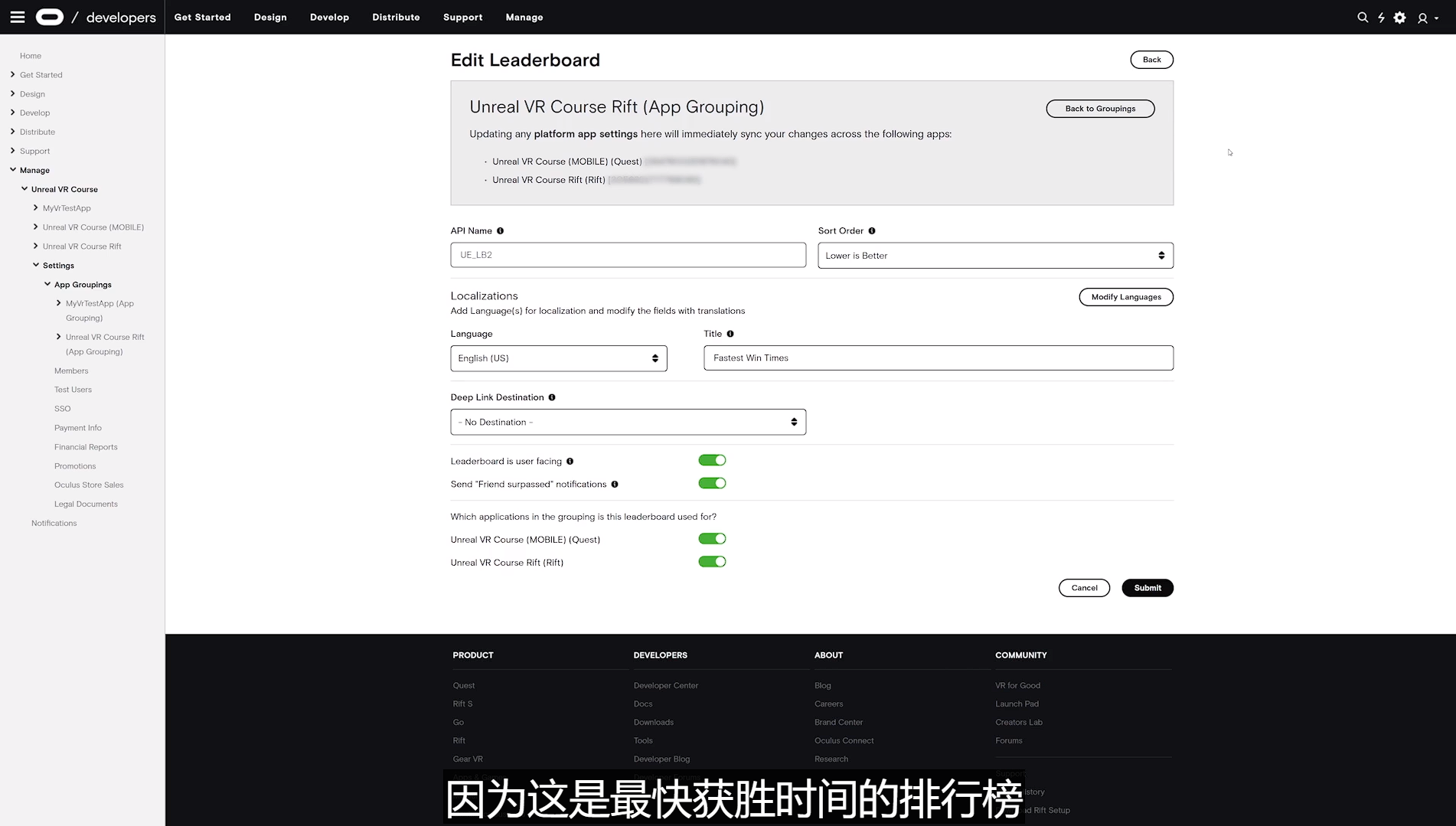The image size is (1456, 826).
Task: Open Payment Info in the sidebar
Action: pyautogui.click(x=78, y=428)
